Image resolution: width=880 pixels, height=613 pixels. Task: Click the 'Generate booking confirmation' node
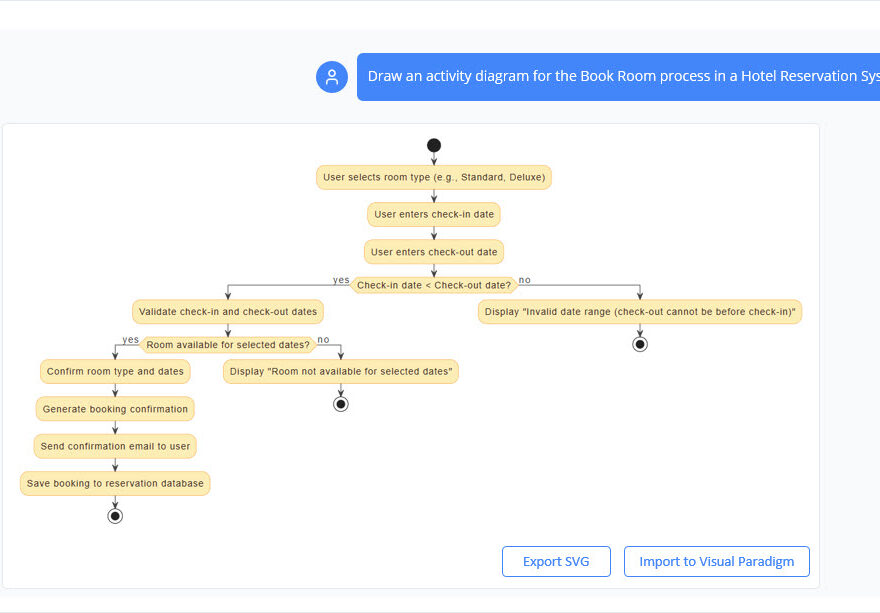[115, 408]
